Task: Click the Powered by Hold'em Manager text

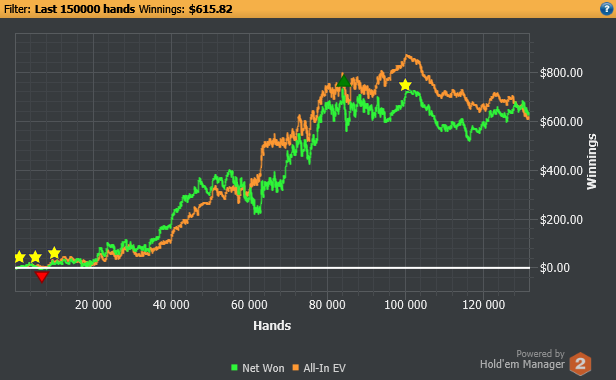Action: pyautogui.click(x=522, y=359)
